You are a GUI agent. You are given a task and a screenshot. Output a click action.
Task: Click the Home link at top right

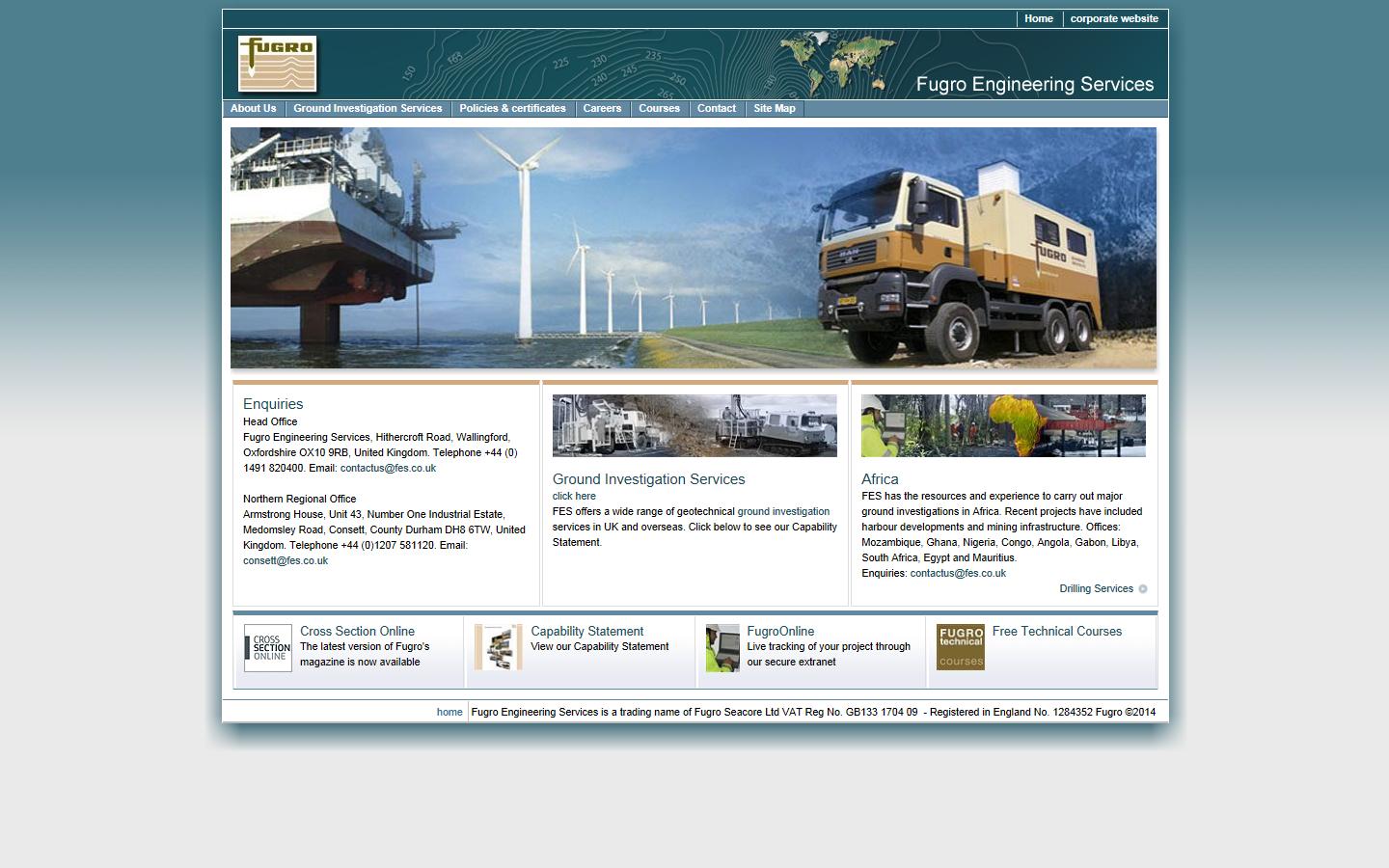1039,18
